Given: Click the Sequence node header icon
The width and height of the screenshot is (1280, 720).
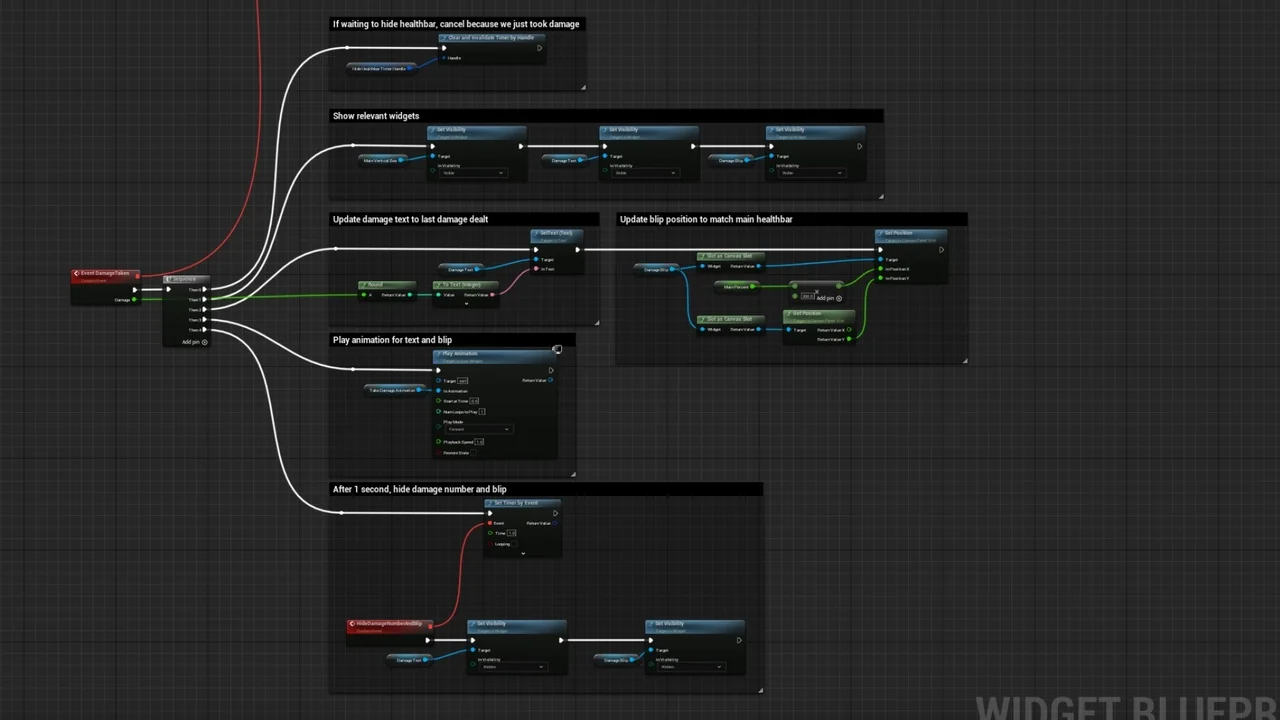Looking at the screenshot, I should [169, 278].
